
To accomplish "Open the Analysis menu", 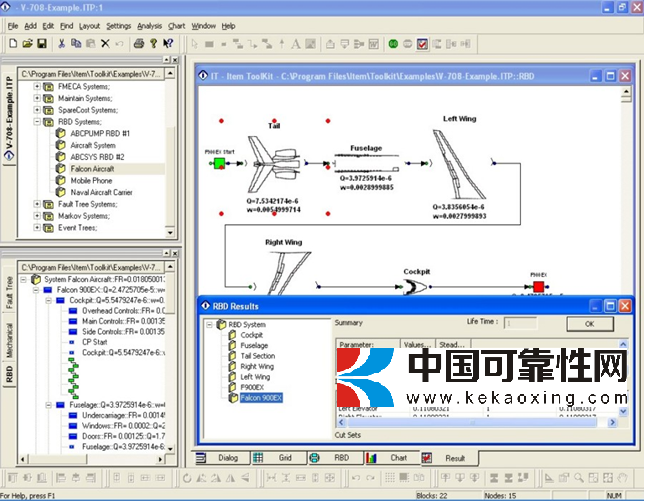I will (149, 25).
